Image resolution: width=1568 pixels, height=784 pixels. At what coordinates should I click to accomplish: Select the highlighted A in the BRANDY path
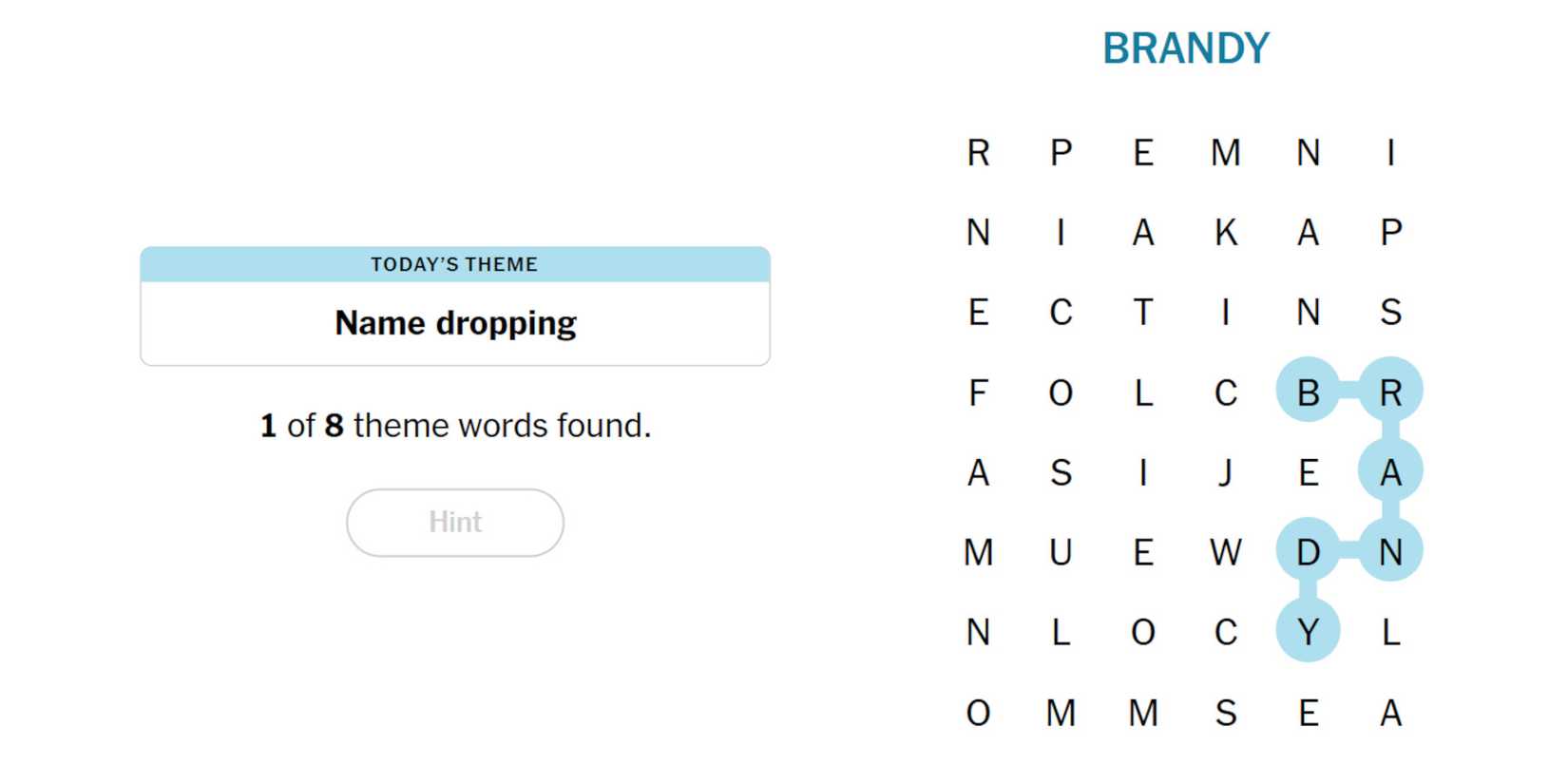click(x=1390, y=470)
